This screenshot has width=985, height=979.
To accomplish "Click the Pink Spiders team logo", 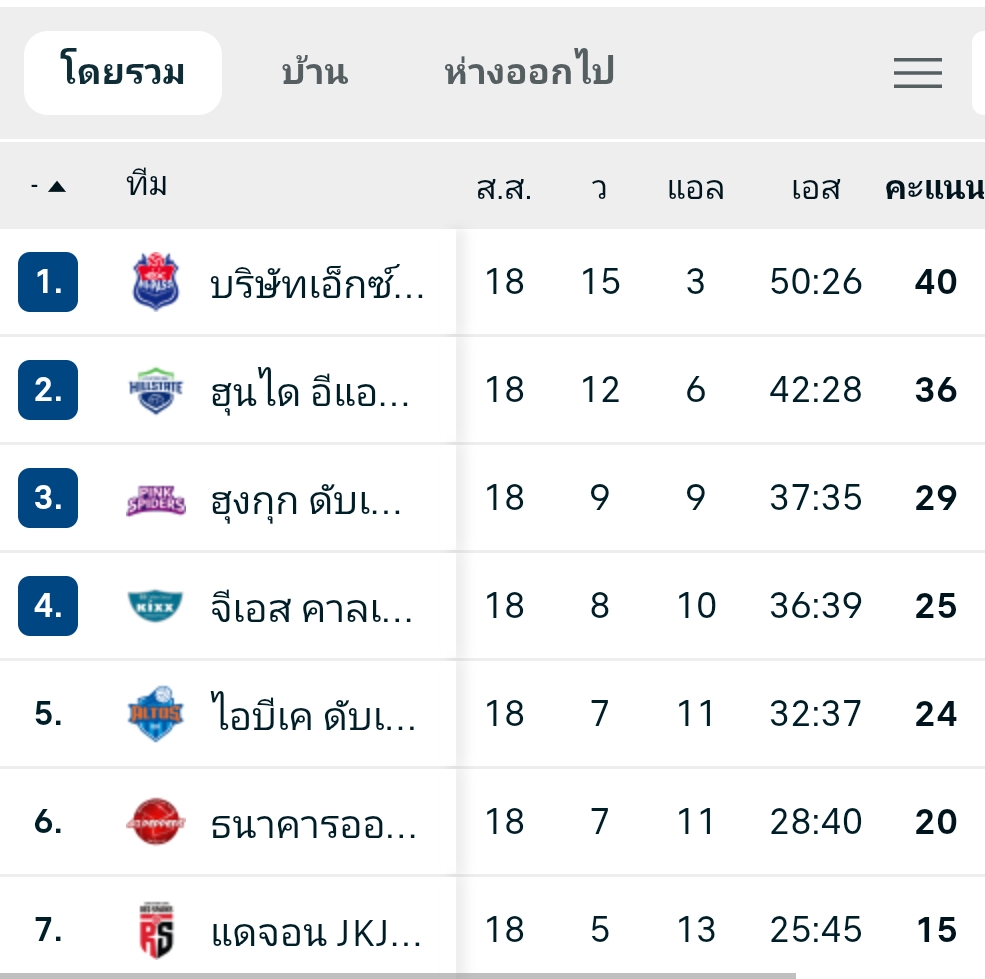I will click(x=158, y=498).
